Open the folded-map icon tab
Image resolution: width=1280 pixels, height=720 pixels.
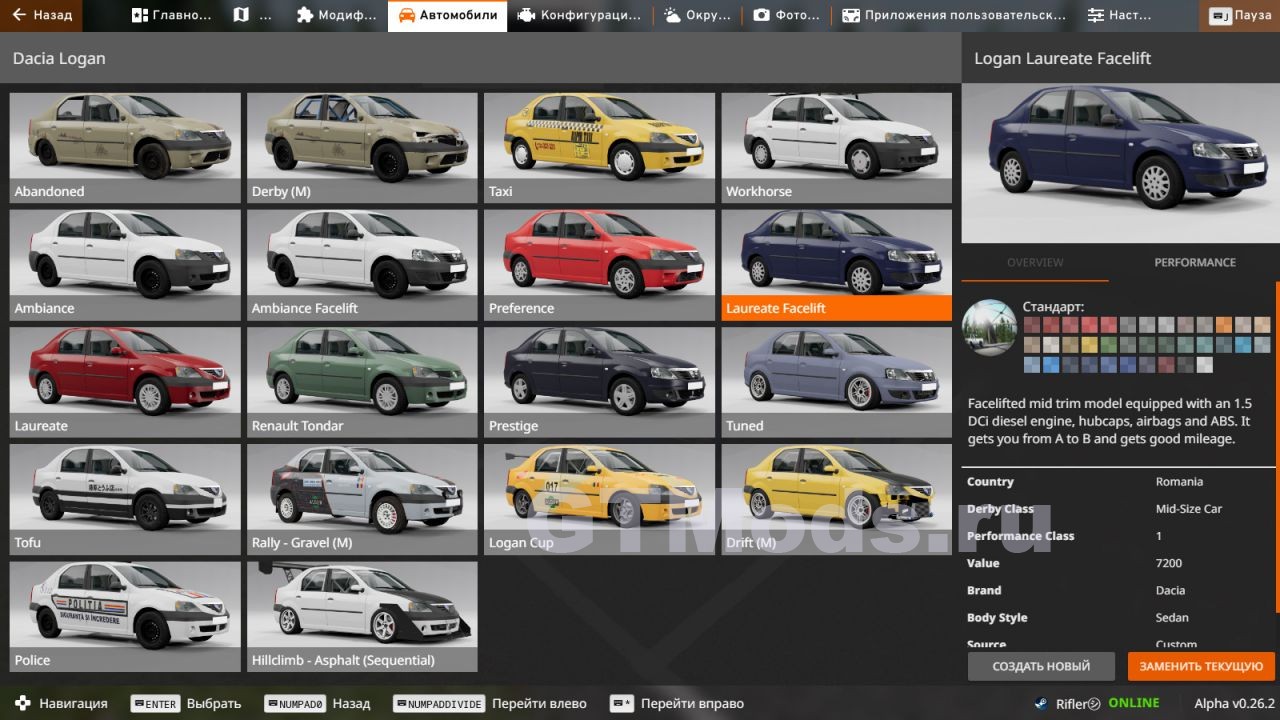coord(252,15)
